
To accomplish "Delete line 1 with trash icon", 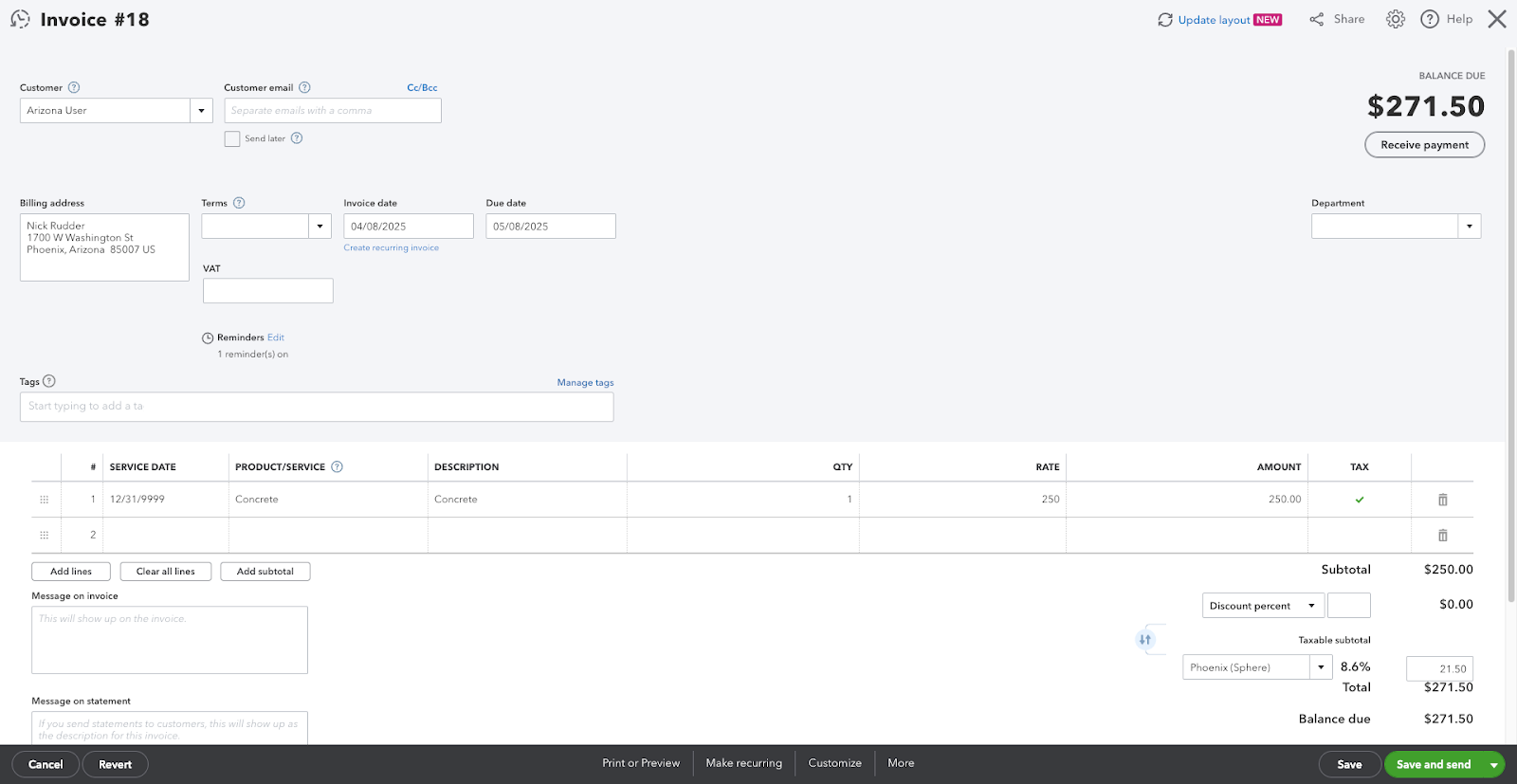I will point(1442,500).
